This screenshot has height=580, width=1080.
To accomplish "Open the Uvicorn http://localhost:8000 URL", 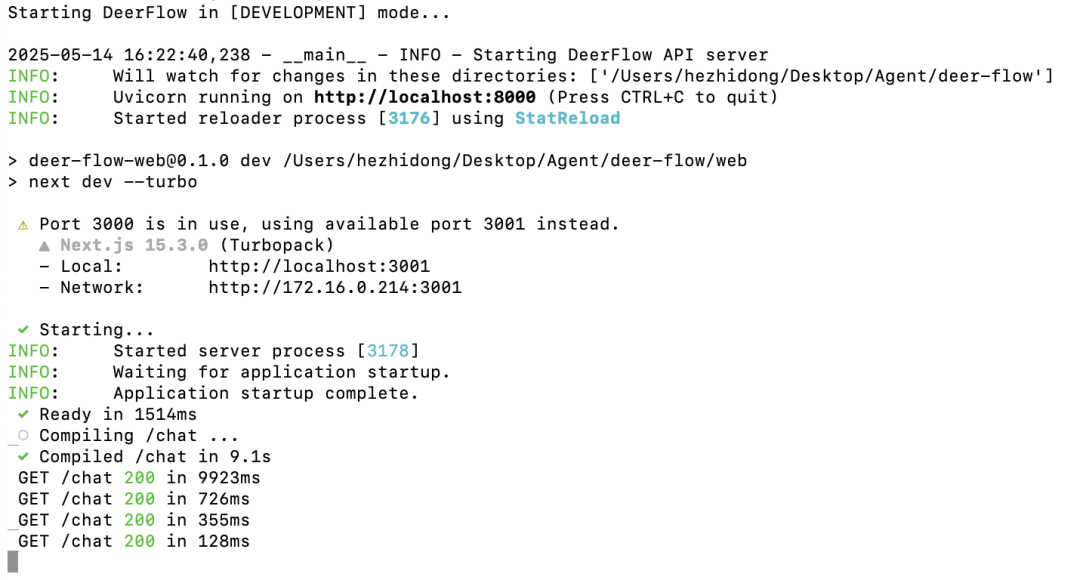I will (x=425, y=97).
